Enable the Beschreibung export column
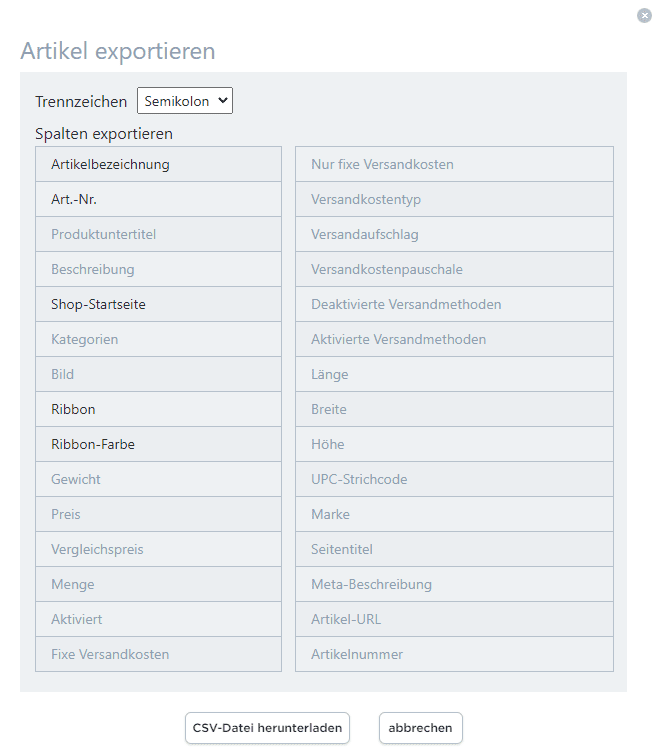This screenshot has height=756, width=659. pos(158,269)
